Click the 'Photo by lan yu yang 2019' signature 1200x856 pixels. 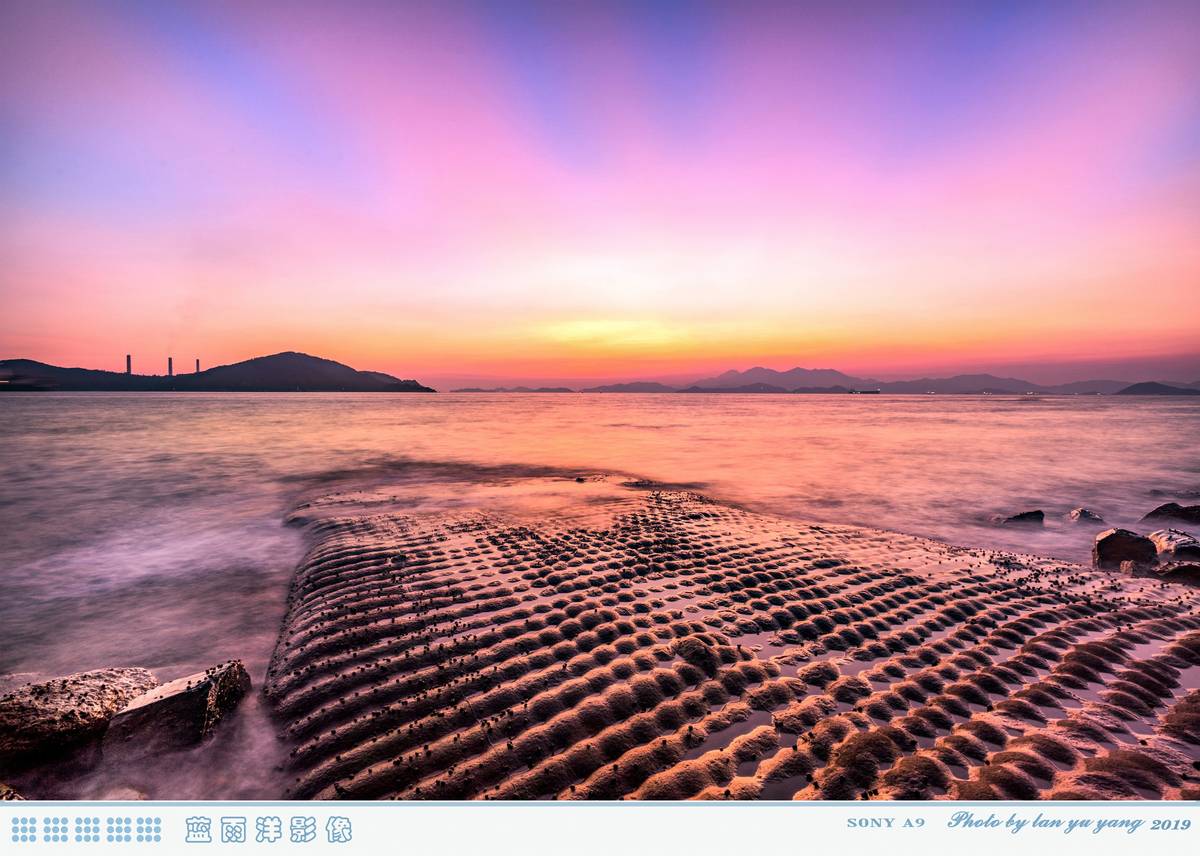[1069, 822]
